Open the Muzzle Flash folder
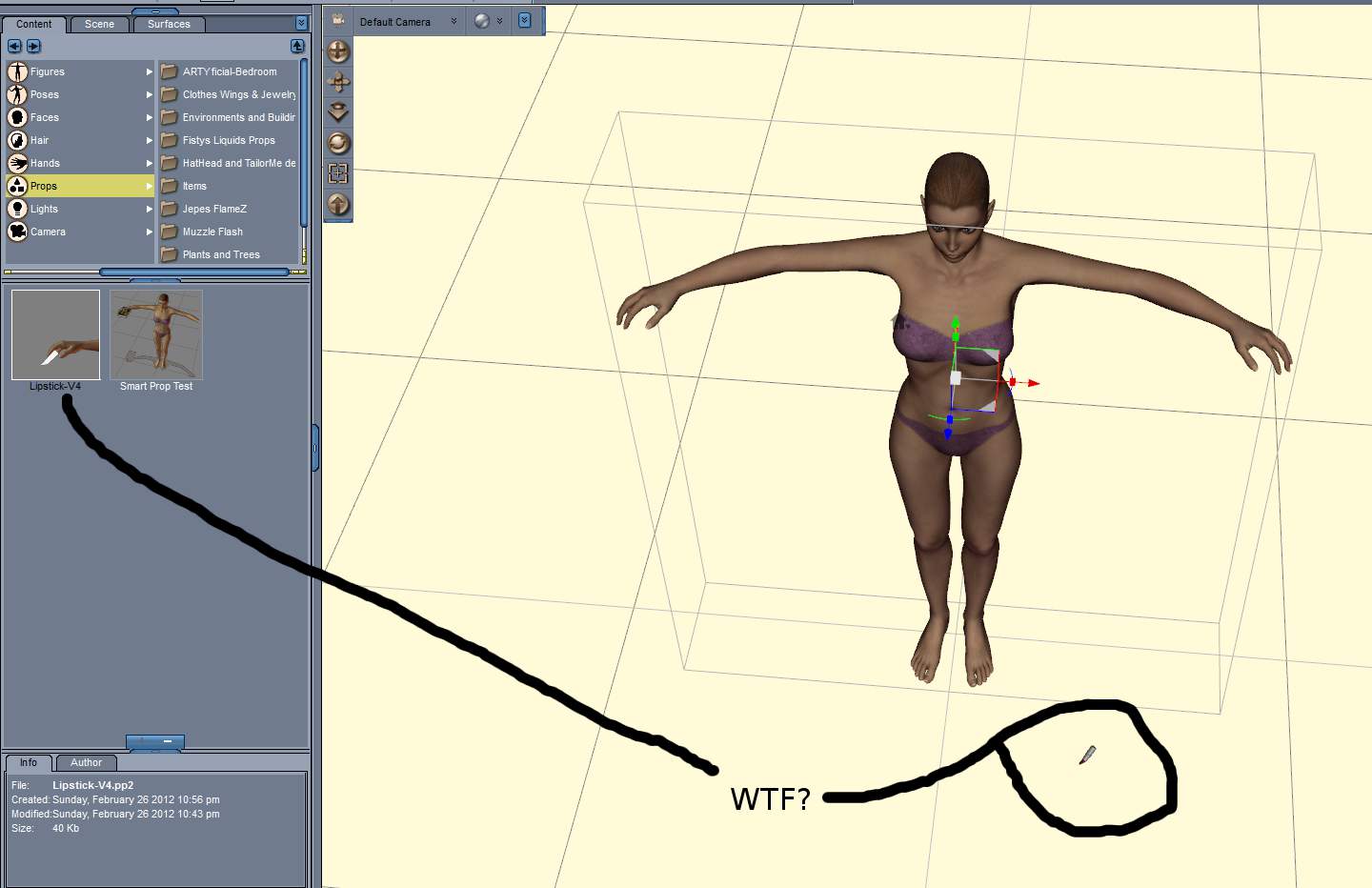Viewport: 1372px width, 888px height. pyautogui.click(x=212, y=232)
